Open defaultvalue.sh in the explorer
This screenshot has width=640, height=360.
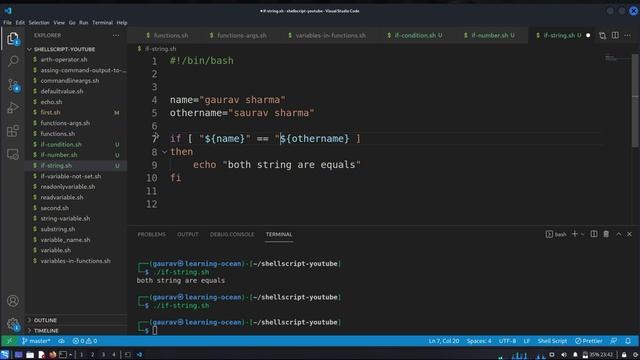tap(62, 91)
